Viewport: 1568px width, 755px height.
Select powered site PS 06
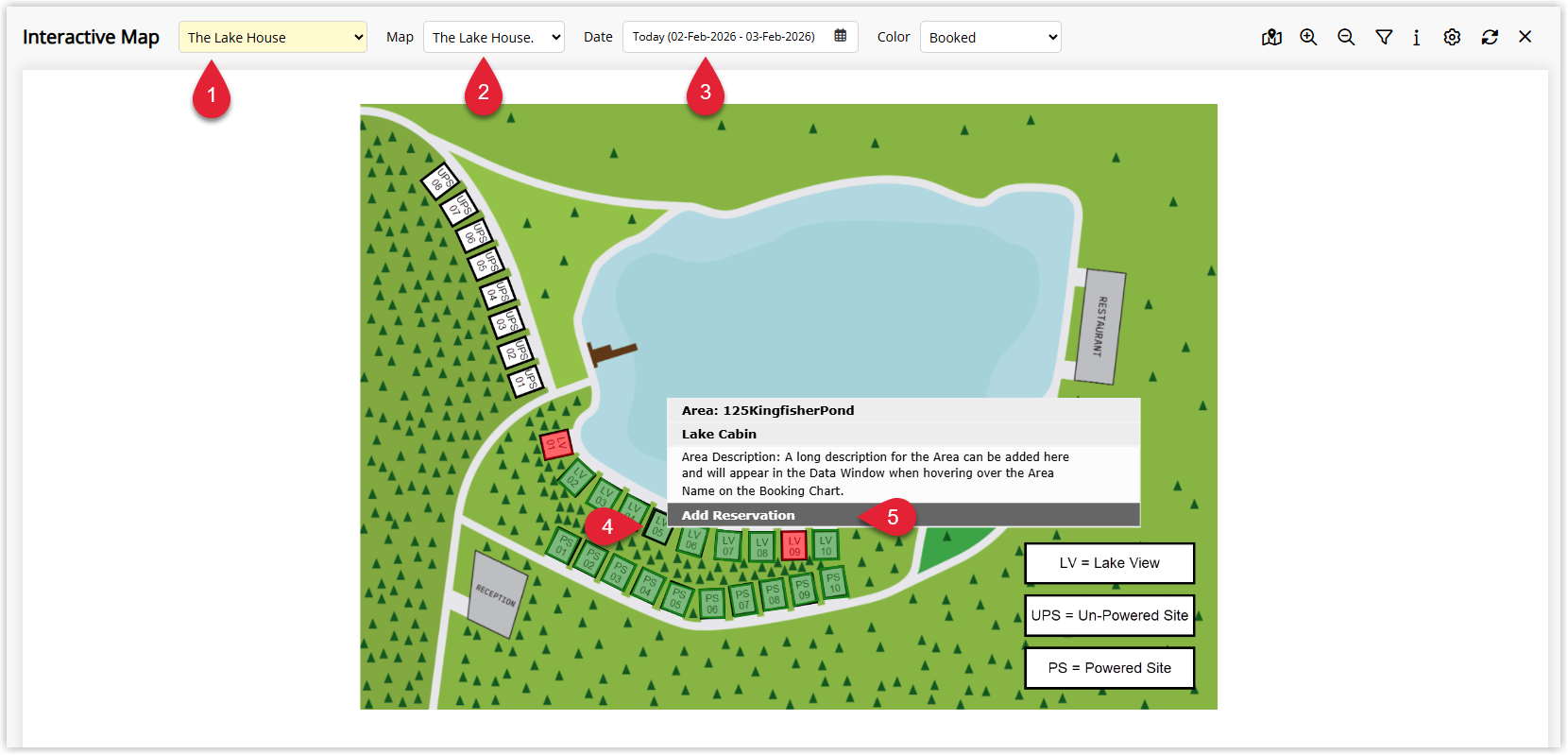[x=712, y=603]
